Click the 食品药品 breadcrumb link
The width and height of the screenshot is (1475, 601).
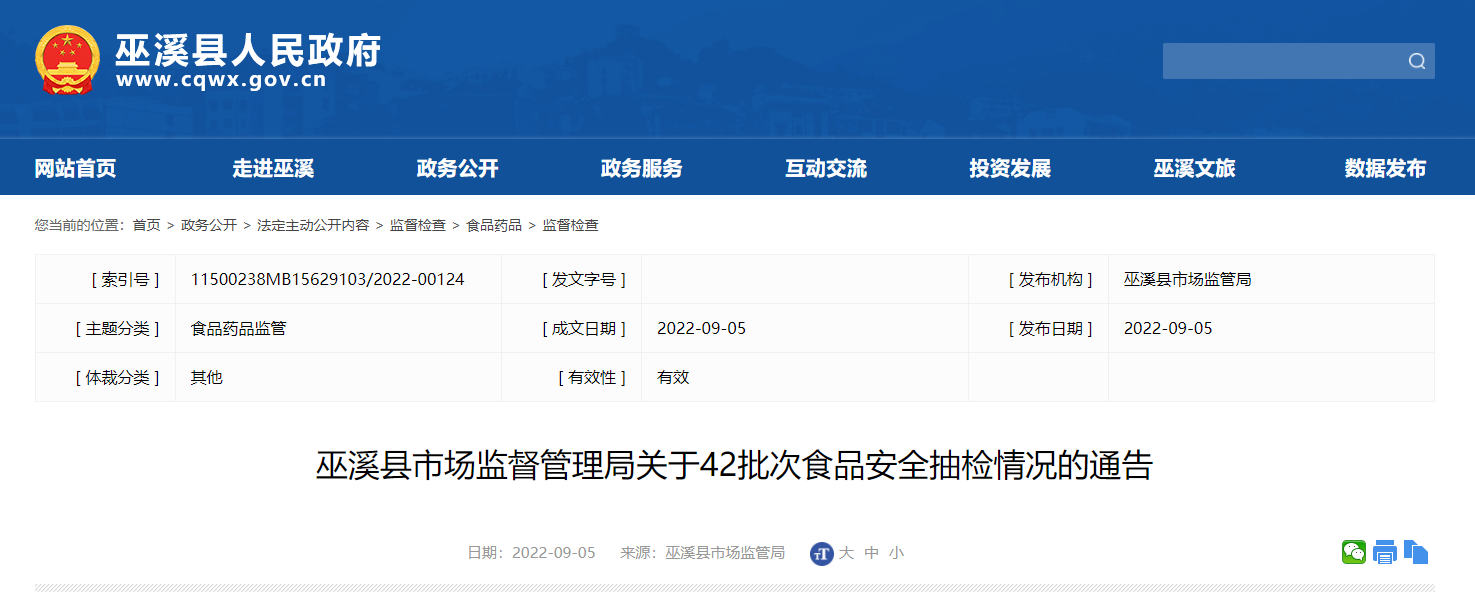[494, 226]
